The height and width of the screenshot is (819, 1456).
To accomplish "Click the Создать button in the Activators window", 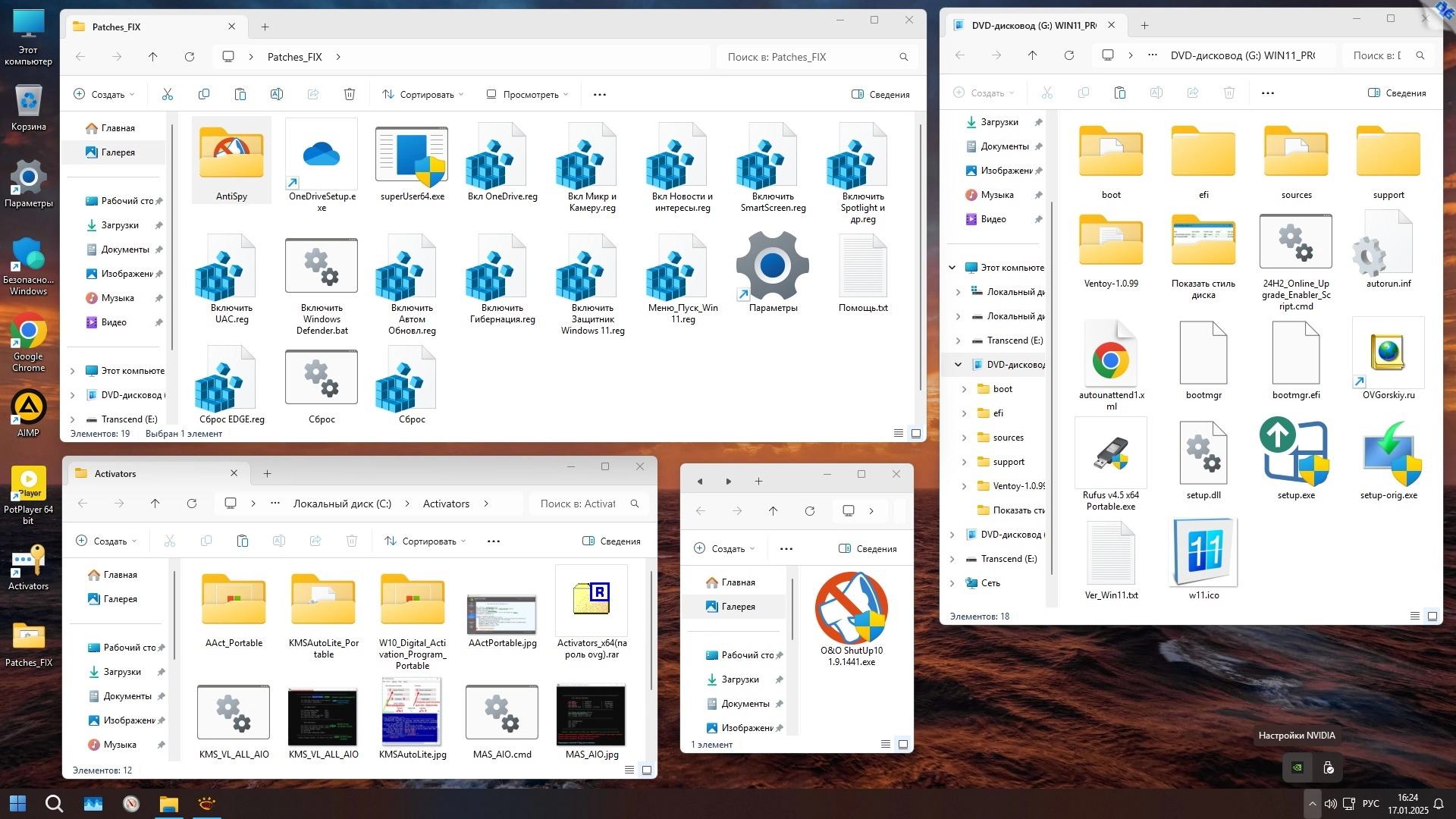I will [x=106, y=541].
